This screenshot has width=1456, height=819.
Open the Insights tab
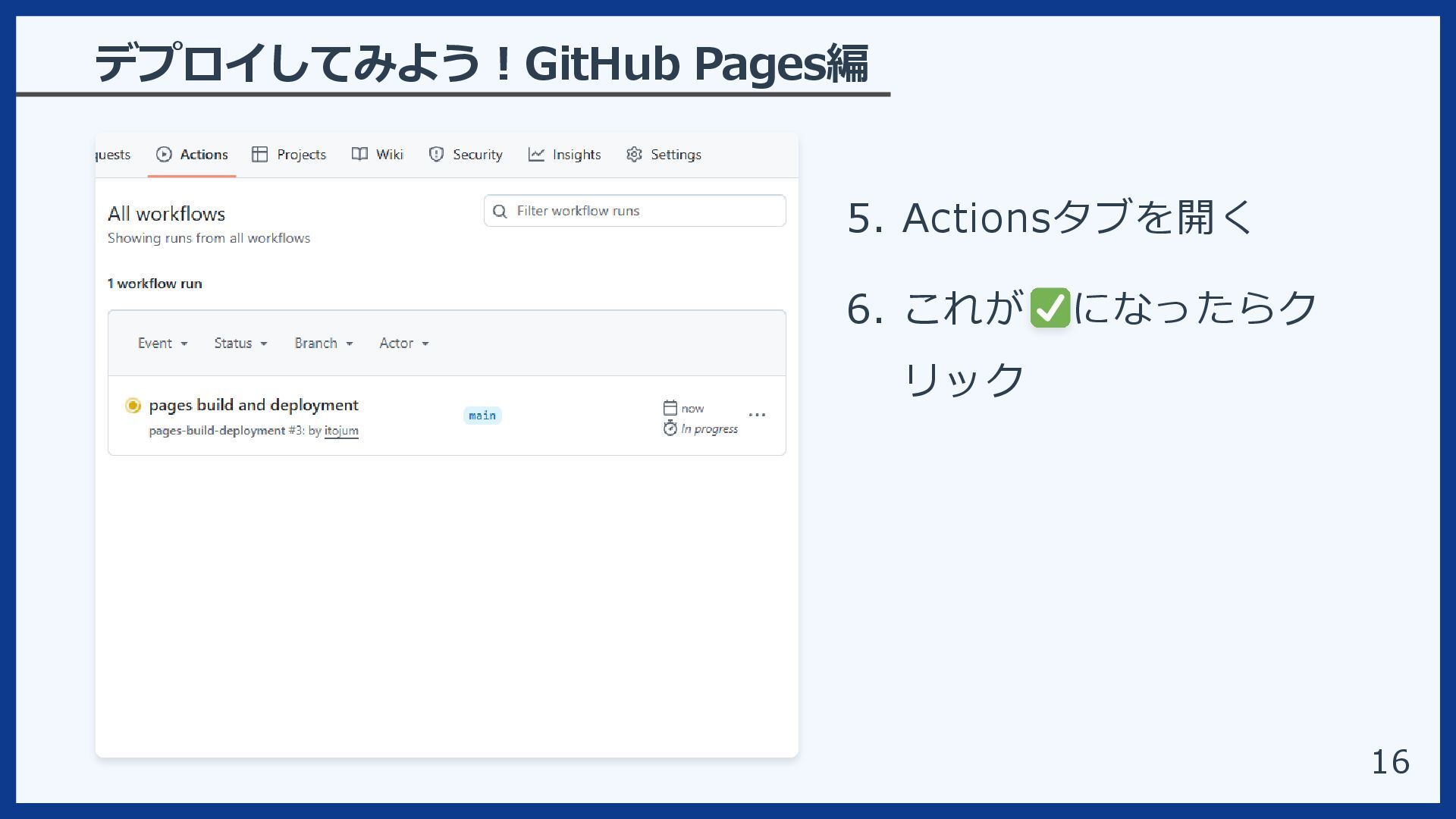click(565, 155)
